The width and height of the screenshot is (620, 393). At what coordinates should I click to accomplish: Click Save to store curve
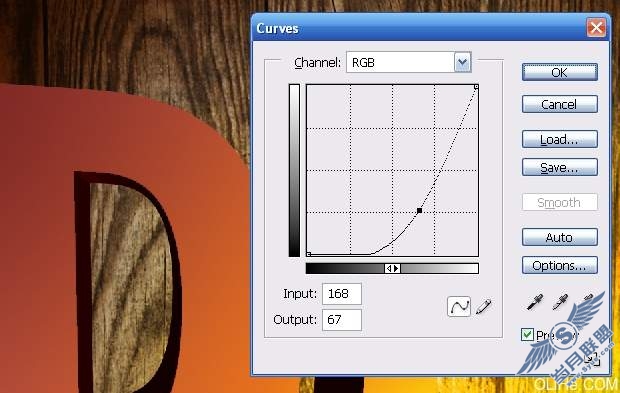click(560, 168)
